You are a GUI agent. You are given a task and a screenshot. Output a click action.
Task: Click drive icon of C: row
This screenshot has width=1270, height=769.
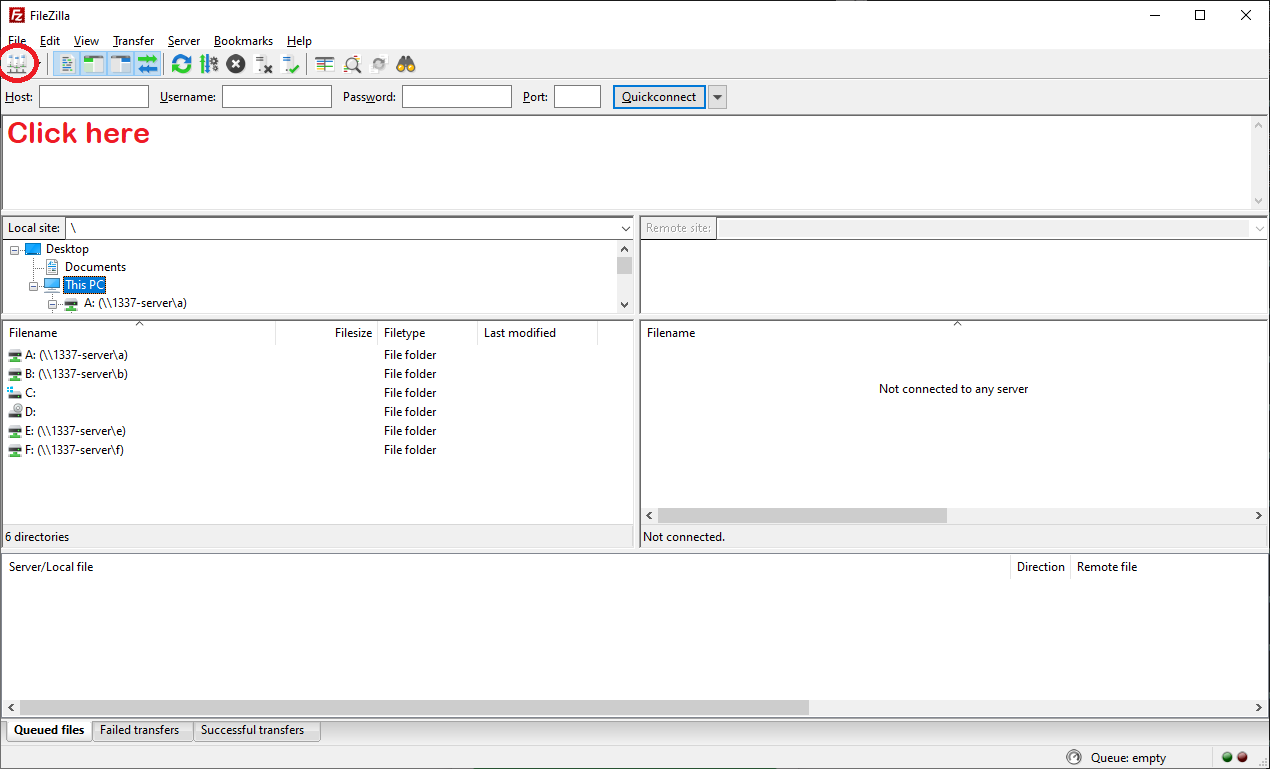click(x=14, y=393)
